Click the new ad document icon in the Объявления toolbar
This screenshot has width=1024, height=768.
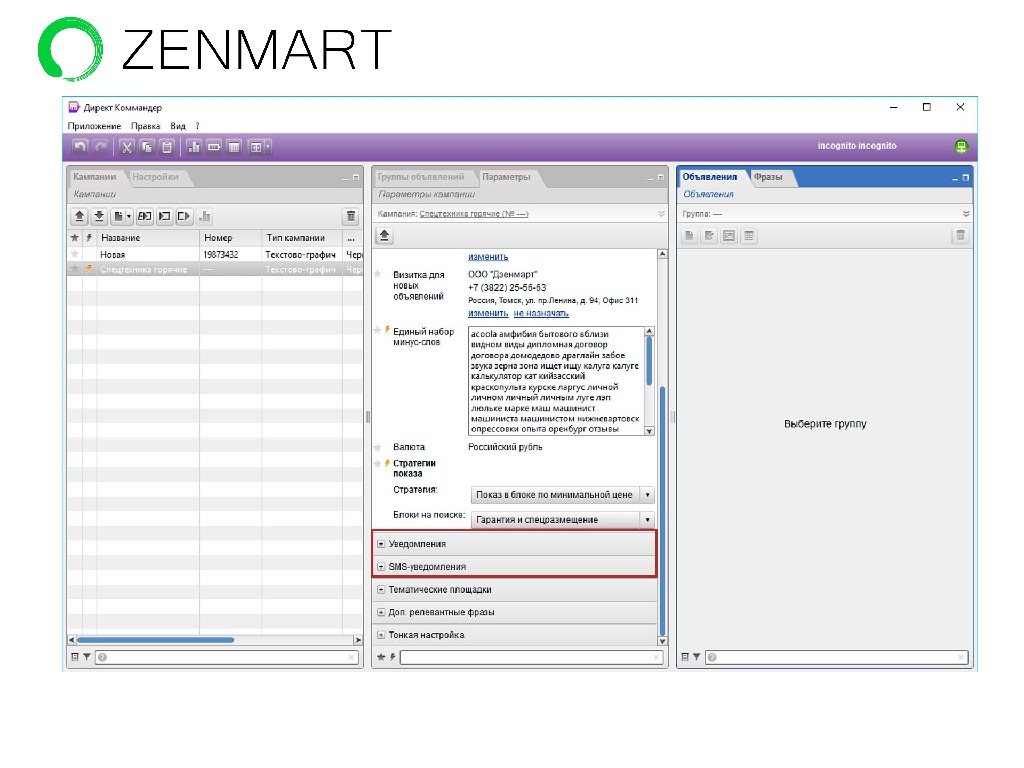(x=689, y=236)
